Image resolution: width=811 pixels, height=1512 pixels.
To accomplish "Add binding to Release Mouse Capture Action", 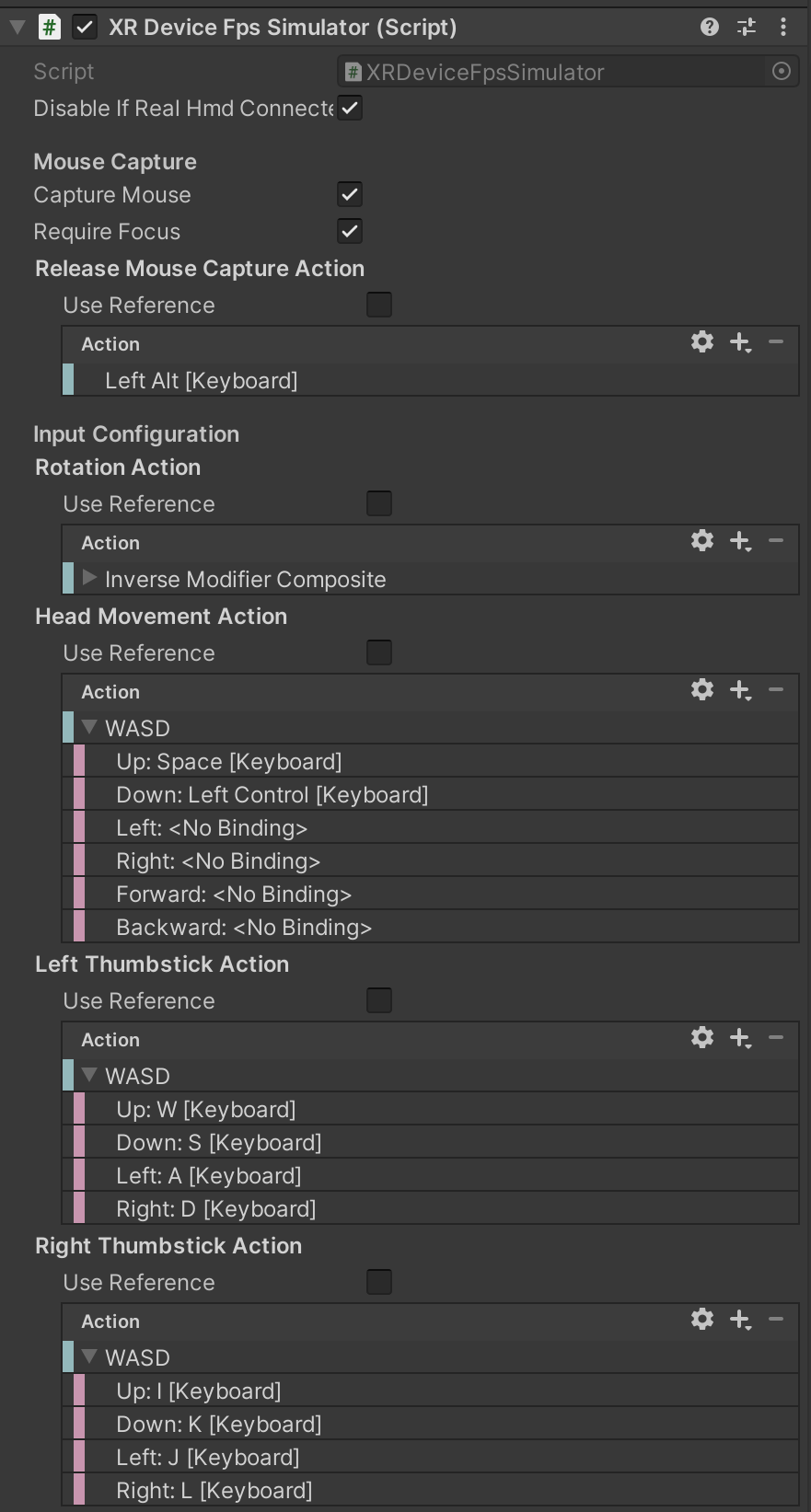I will [x=740, y=342].
